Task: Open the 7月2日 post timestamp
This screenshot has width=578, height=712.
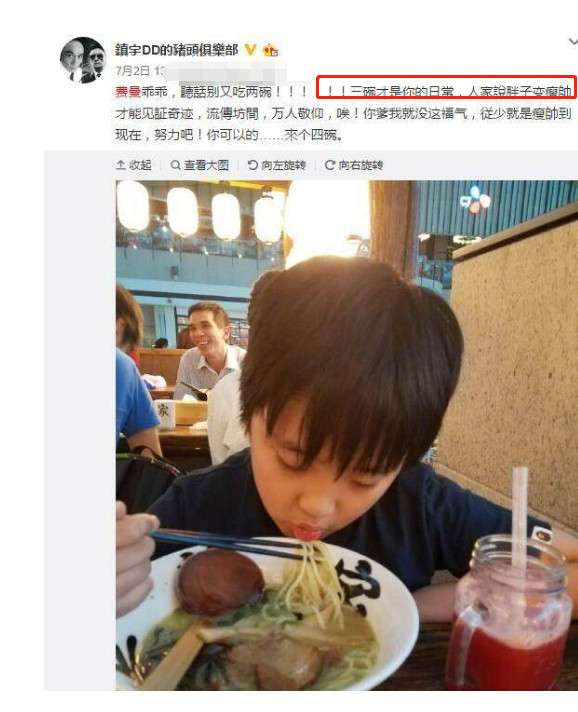Action: click(x=132, y=71)
